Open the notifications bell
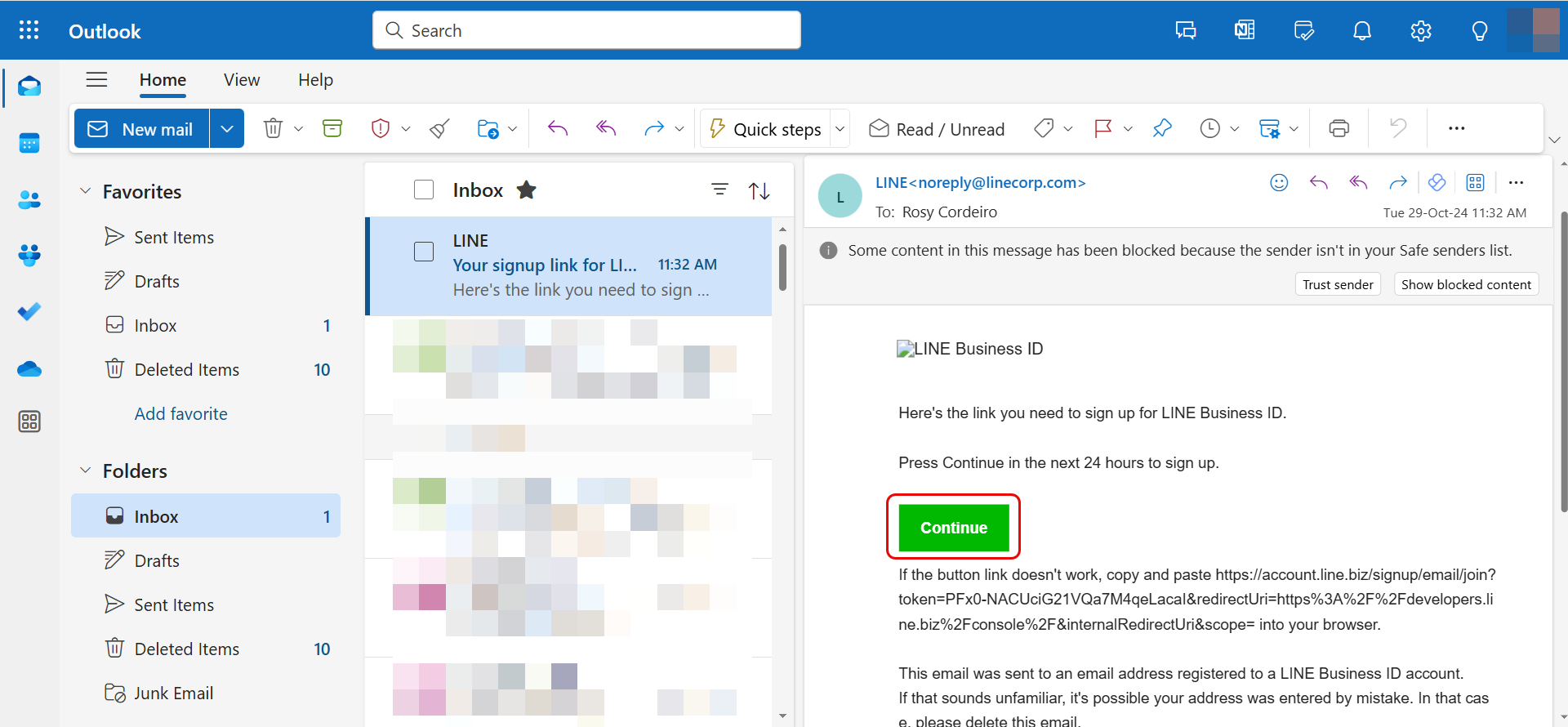Screen dimensions: 1568x727 [x=1361, y=31]
